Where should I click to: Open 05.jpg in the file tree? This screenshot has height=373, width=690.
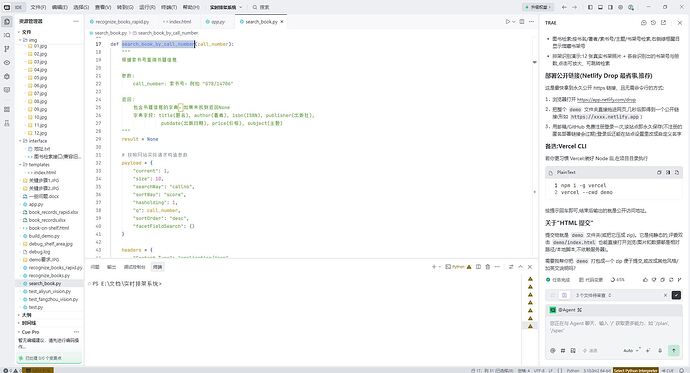pyautogui.click(x=40, y=77)
